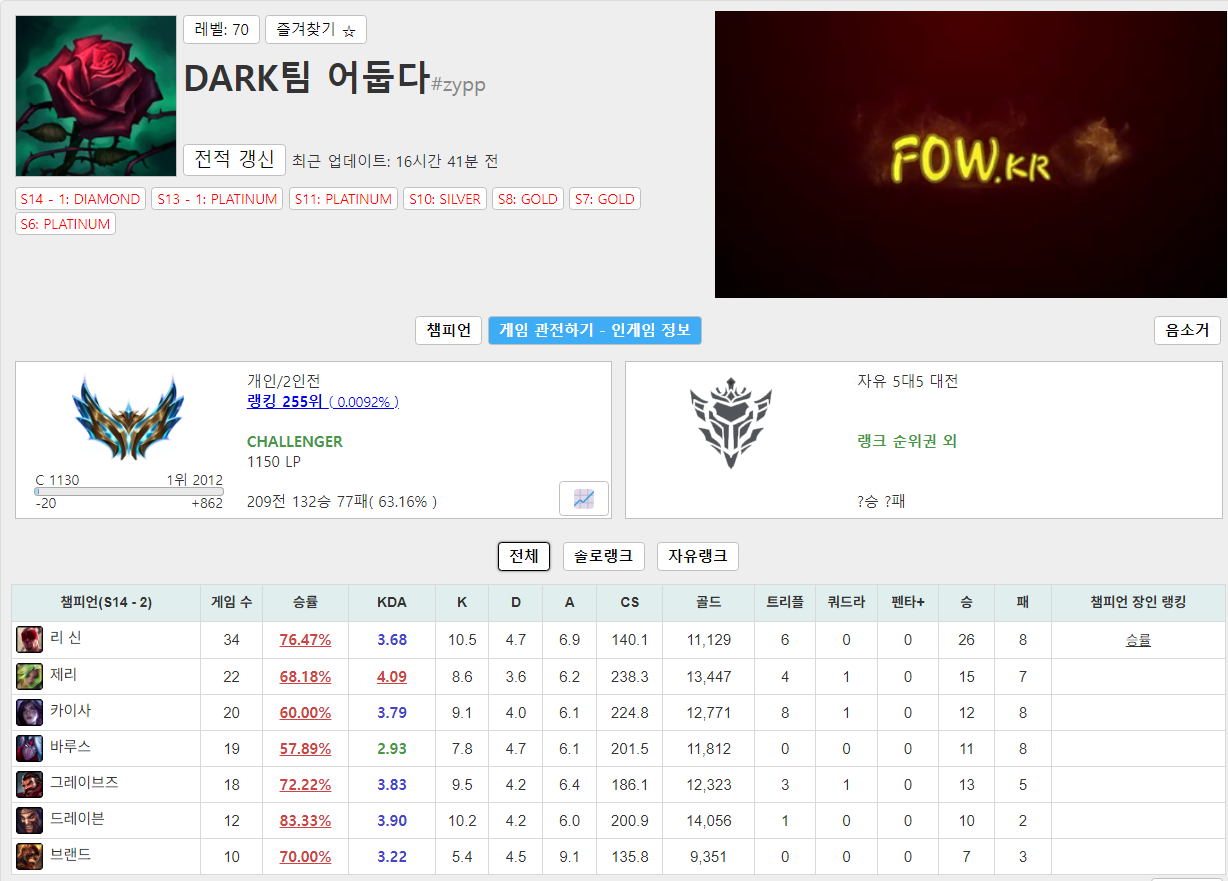1228x881 pixels.
Task: Click 바루스 win rate 57.89%
Action: [305, 748]
